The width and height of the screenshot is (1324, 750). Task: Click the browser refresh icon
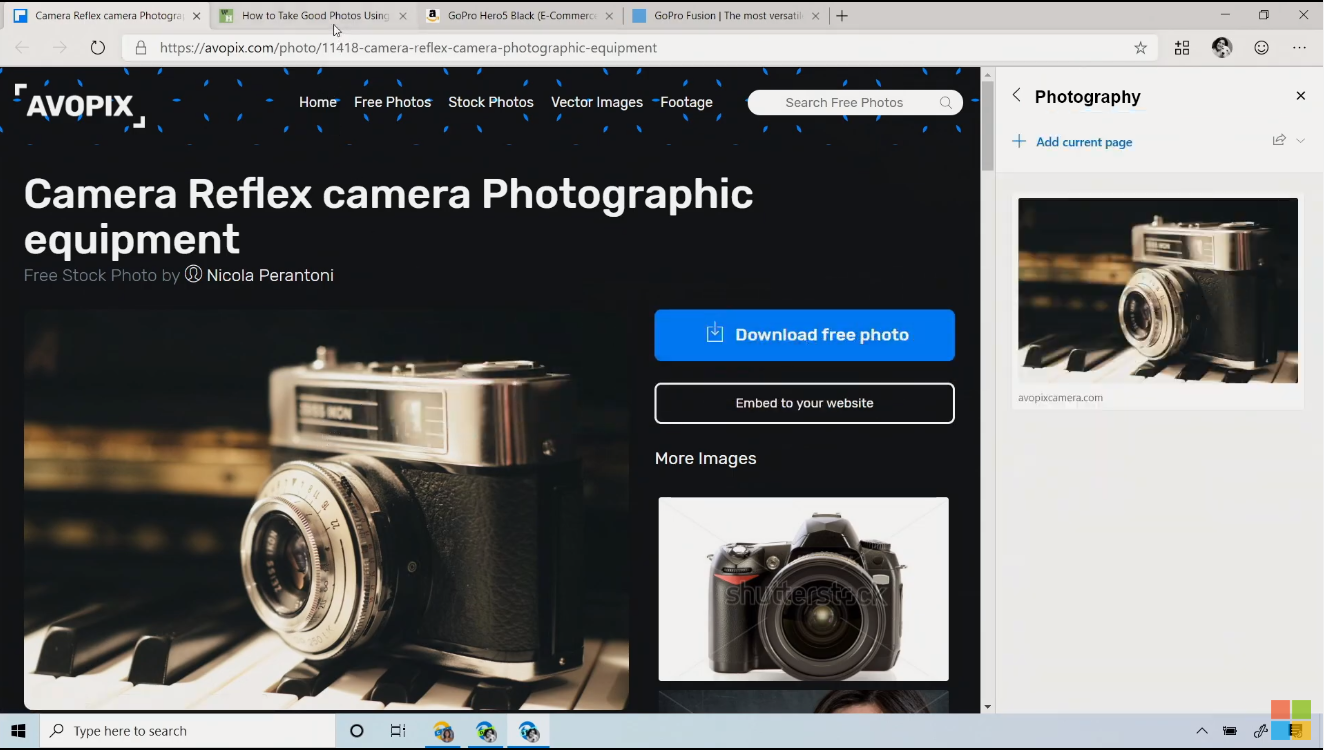coord(97,48)
